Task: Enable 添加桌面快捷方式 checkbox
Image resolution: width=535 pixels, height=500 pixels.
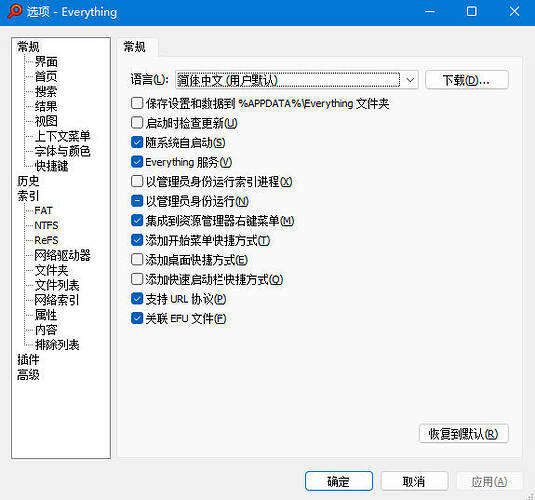Action: 137,259
